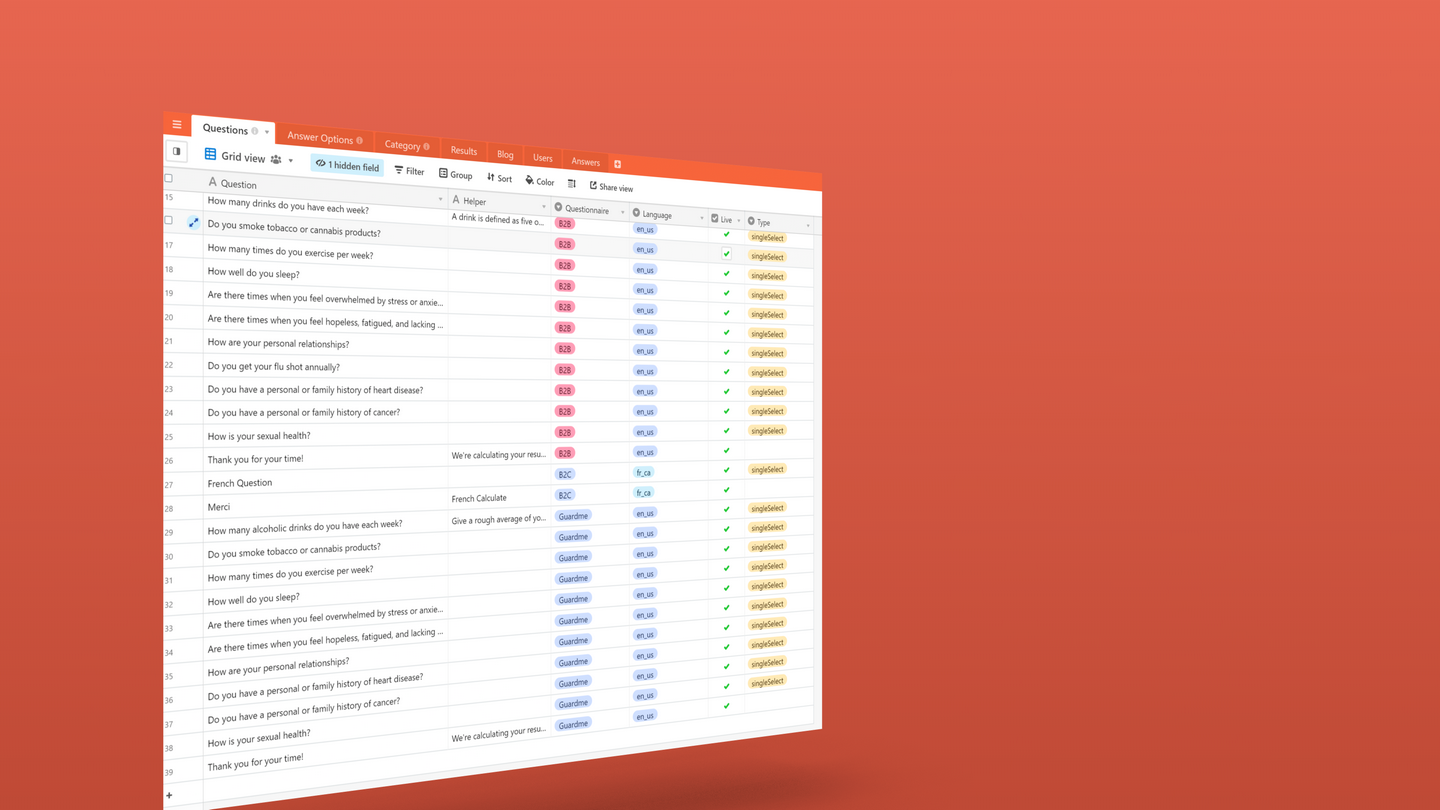1440x810 pixels.
Task: Click the 'French Calculate' helper cell
Action: coord(500,497)
